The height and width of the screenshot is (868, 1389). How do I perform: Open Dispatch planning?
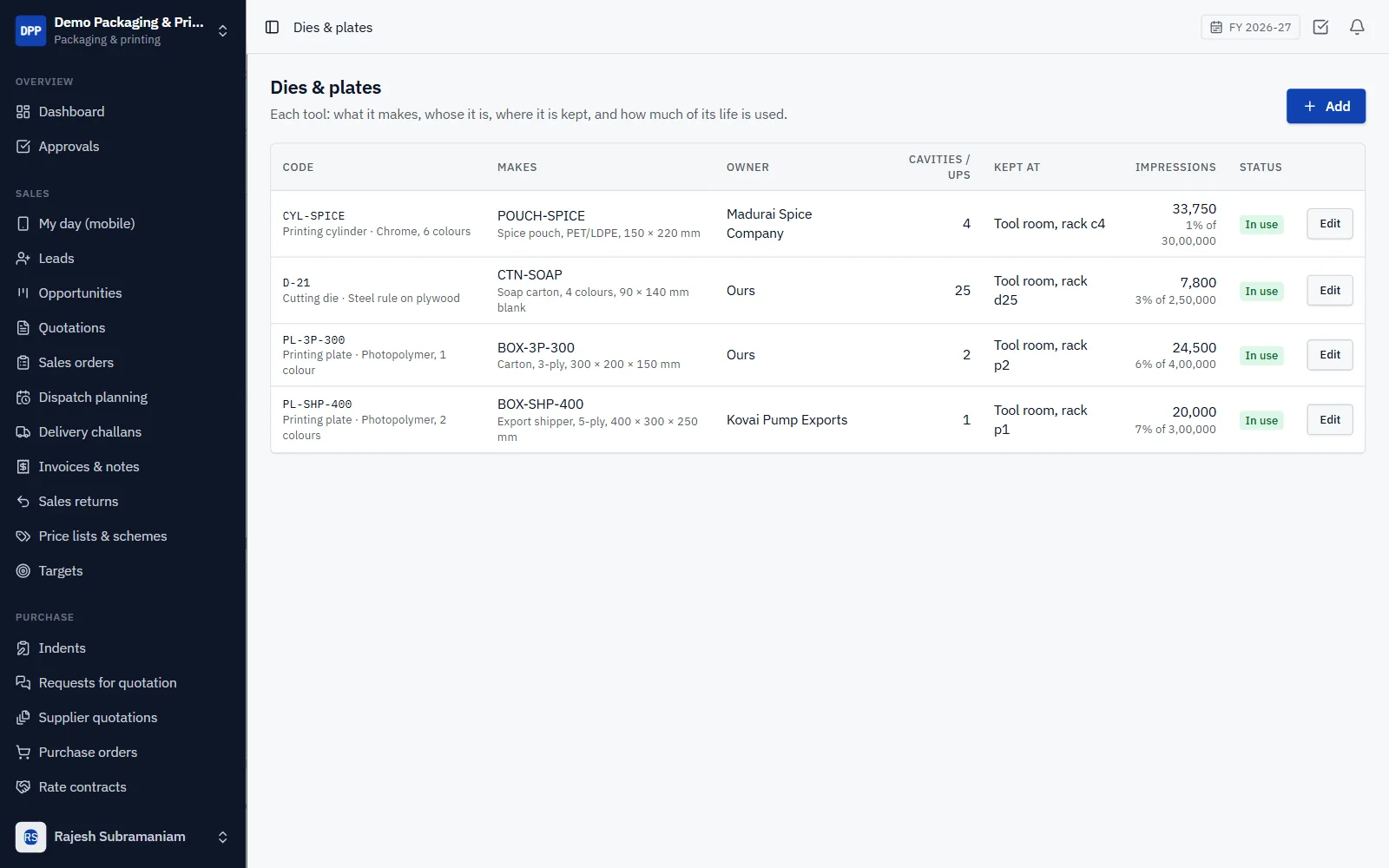coord(93,398)
